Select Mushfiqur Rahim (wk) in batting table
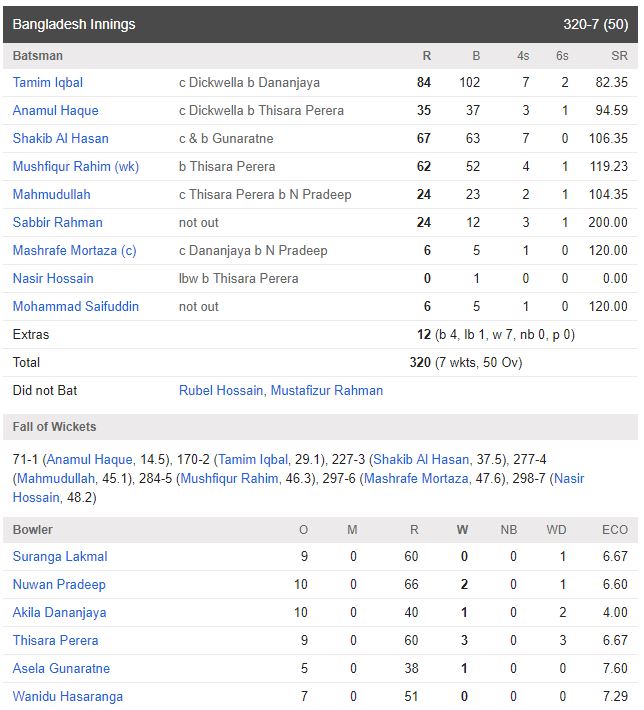The width and height of the screenshot is (644, 710). [x=76, y=167]
